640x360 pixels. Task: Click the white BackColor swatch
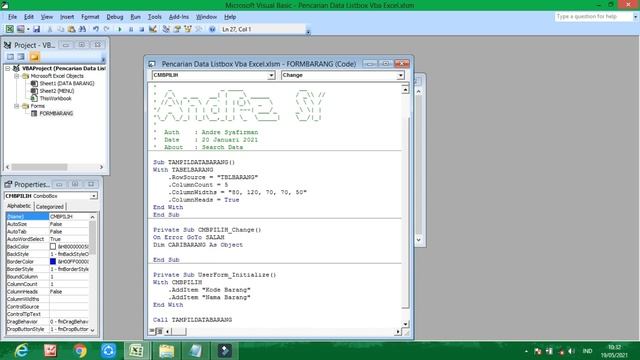(53, 247)
